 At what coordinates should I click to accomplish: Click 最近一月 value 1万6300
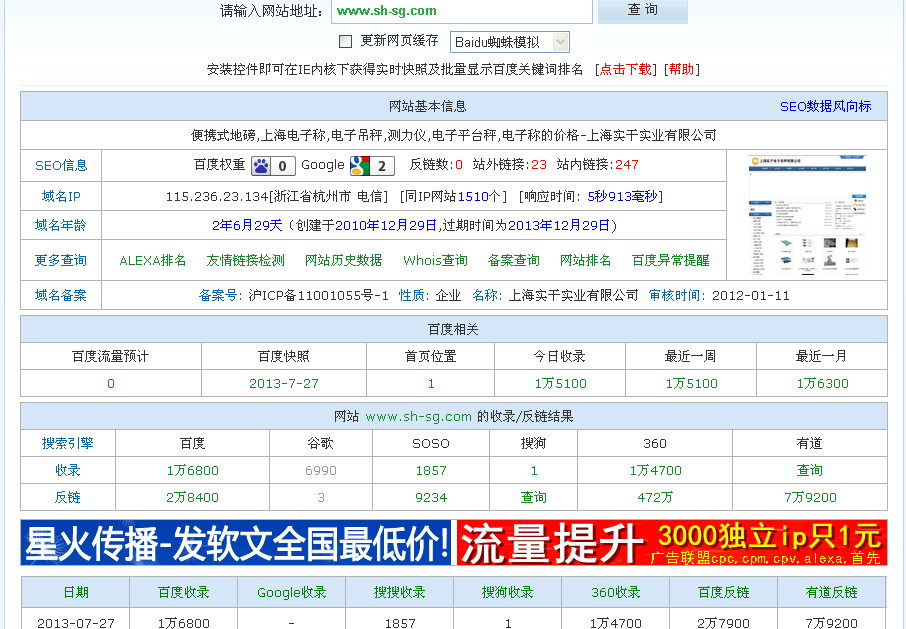(x=822, y=384)
